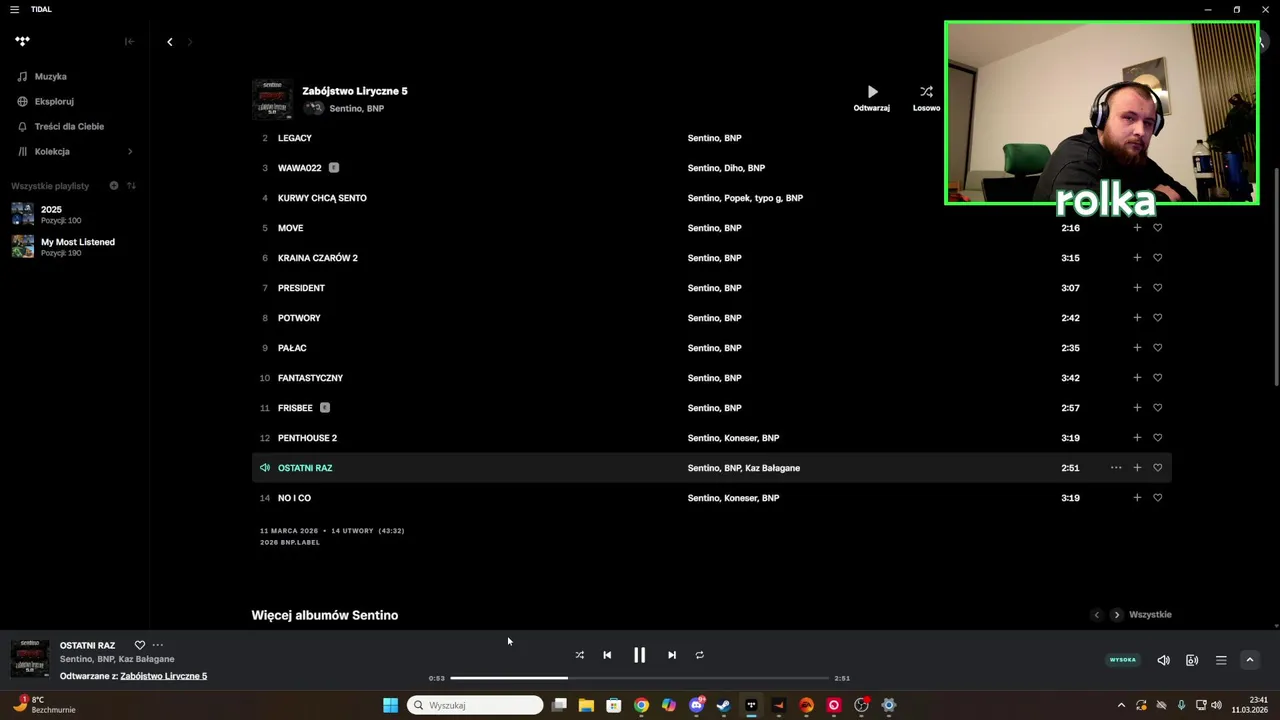The image size is (1280, 720).
Task: Like OSTATNI RAZ in the track list
Action: click(x=1158, y=468)
